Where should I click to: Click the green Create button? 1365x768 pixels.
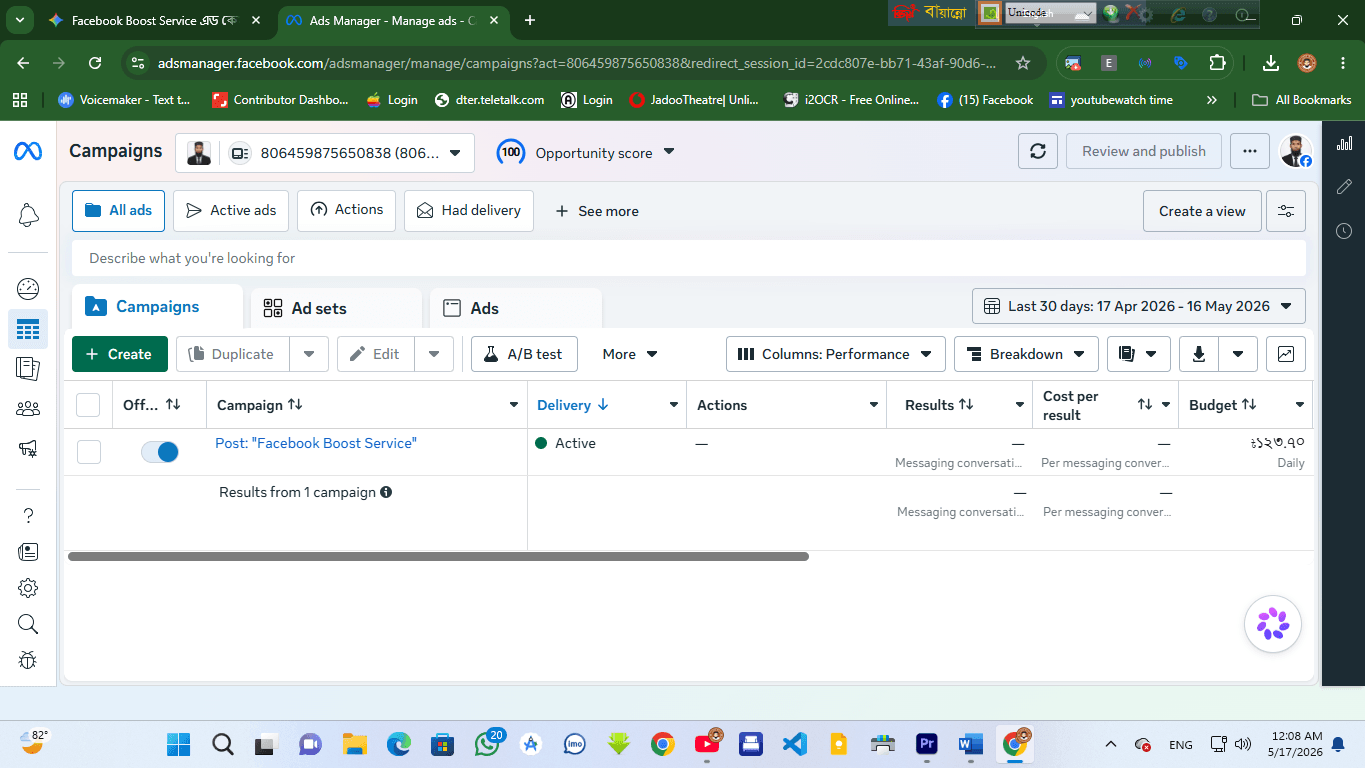(x=120, y=354)
